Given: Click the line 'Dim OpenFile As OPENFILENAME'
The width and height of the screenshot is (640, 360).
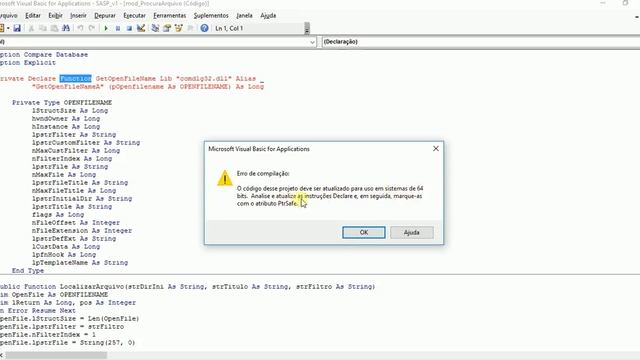Looking at the screenshot, I should click(54, 295).
